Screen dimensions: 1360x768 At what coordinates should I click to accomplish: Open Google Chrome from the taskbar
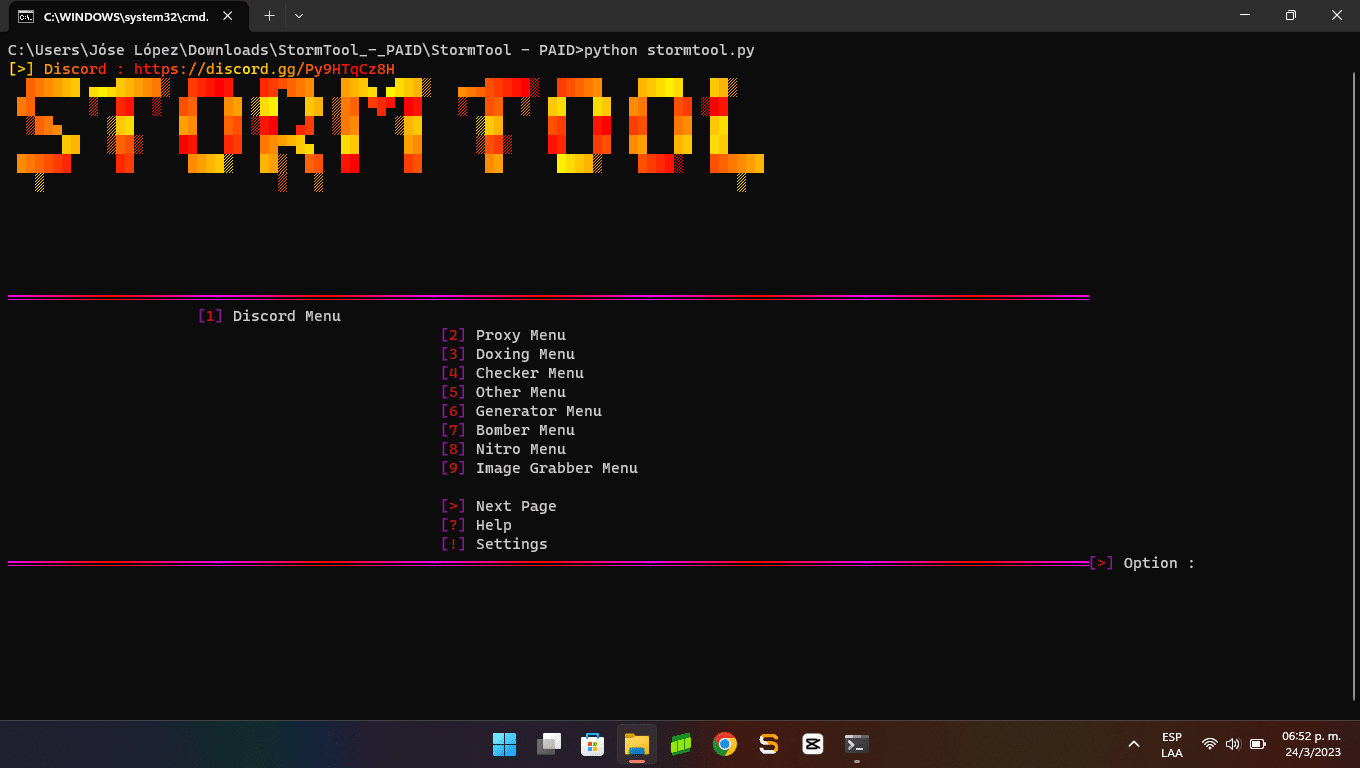(725, 744)
